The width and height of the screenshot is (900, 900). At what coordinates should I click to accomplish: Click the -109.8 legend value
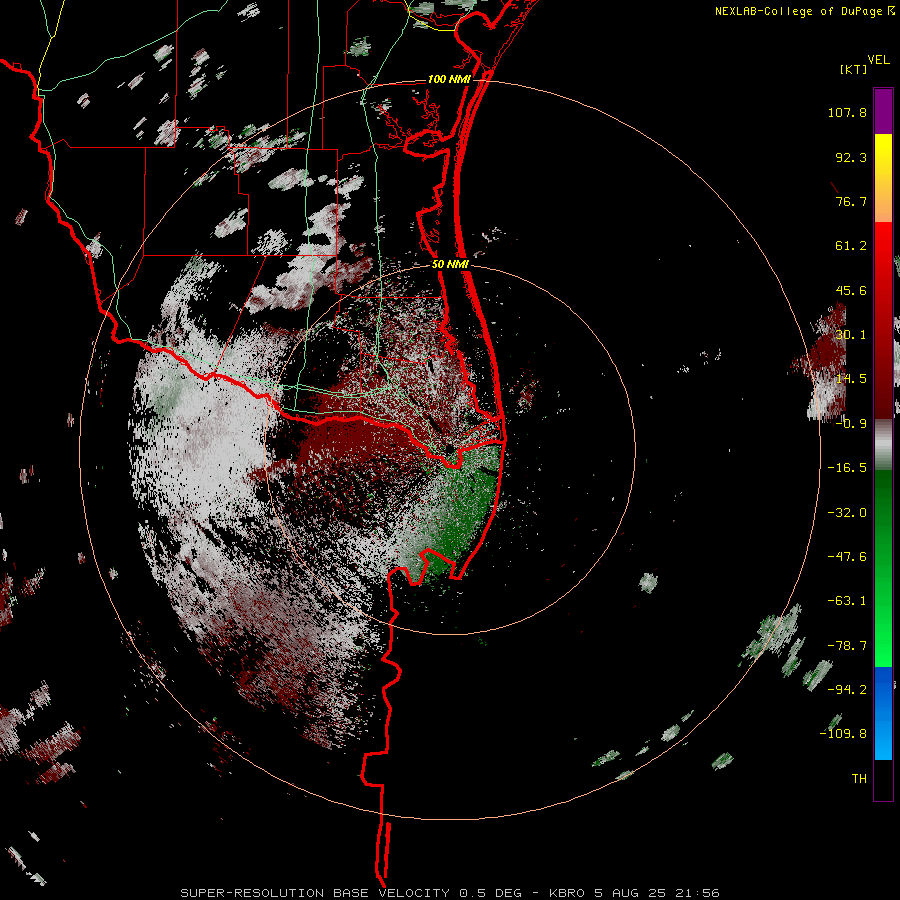843,734
